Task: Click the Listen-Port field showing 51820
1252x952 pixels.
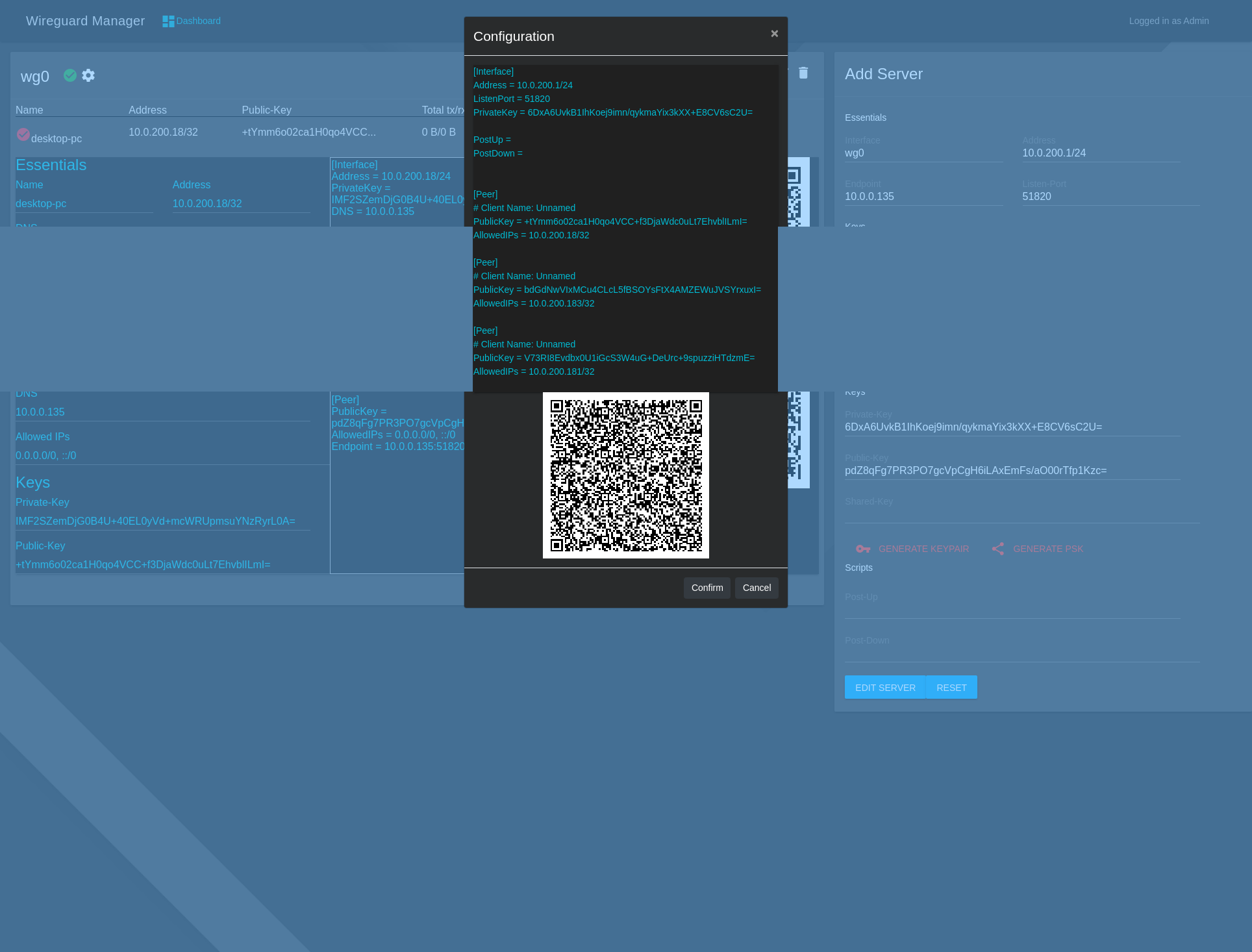Action: point(1110,197)
